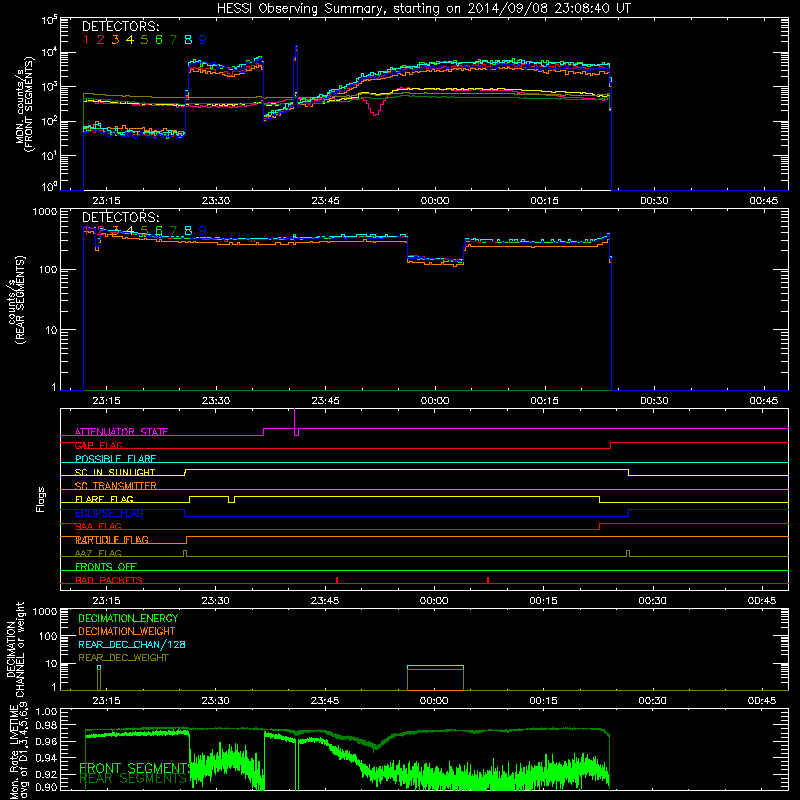Select yellow detector 4 label in front segments legend
800x800 pixels.
click(x=130, y=40)
